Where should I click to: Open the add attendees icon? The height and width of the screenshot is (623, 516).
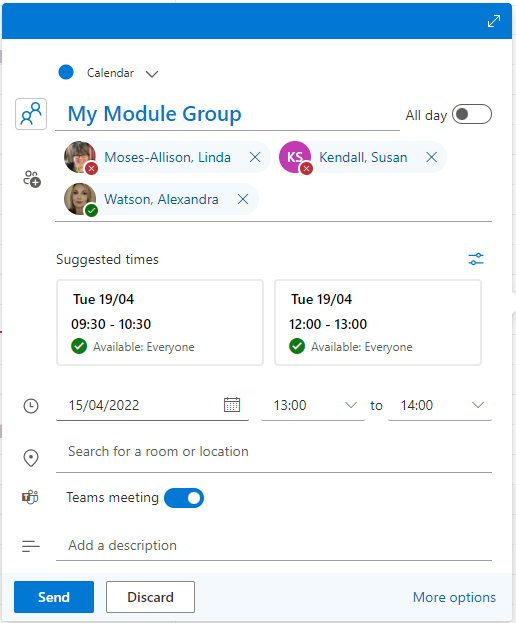[x=32, y=179]
